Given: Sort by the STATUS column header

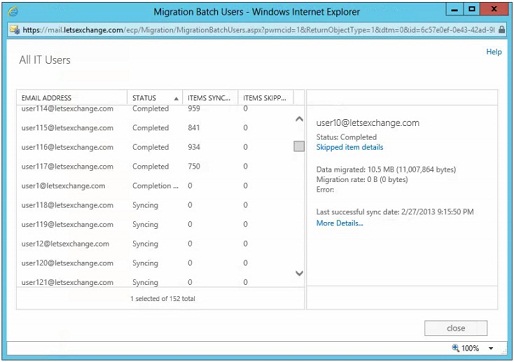Looking at the screenshot, I should [155, 98].
